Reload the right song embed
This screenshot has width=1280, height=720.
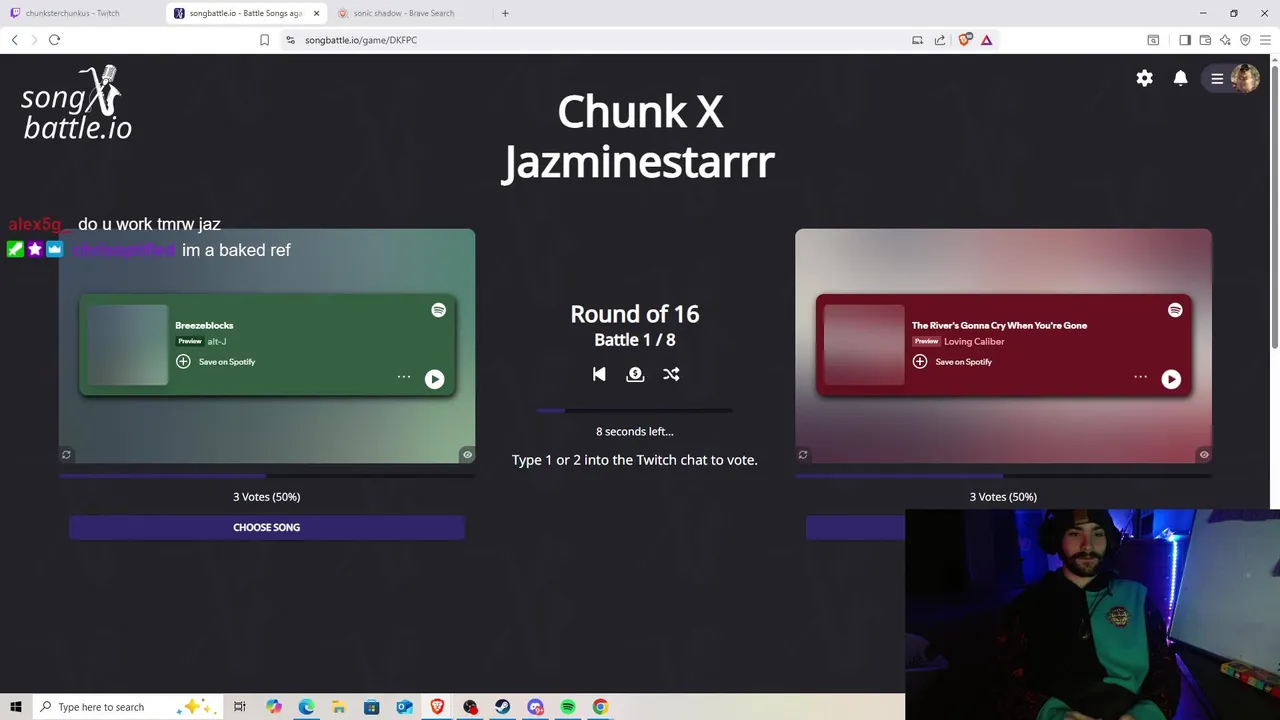tap(802, 455)
